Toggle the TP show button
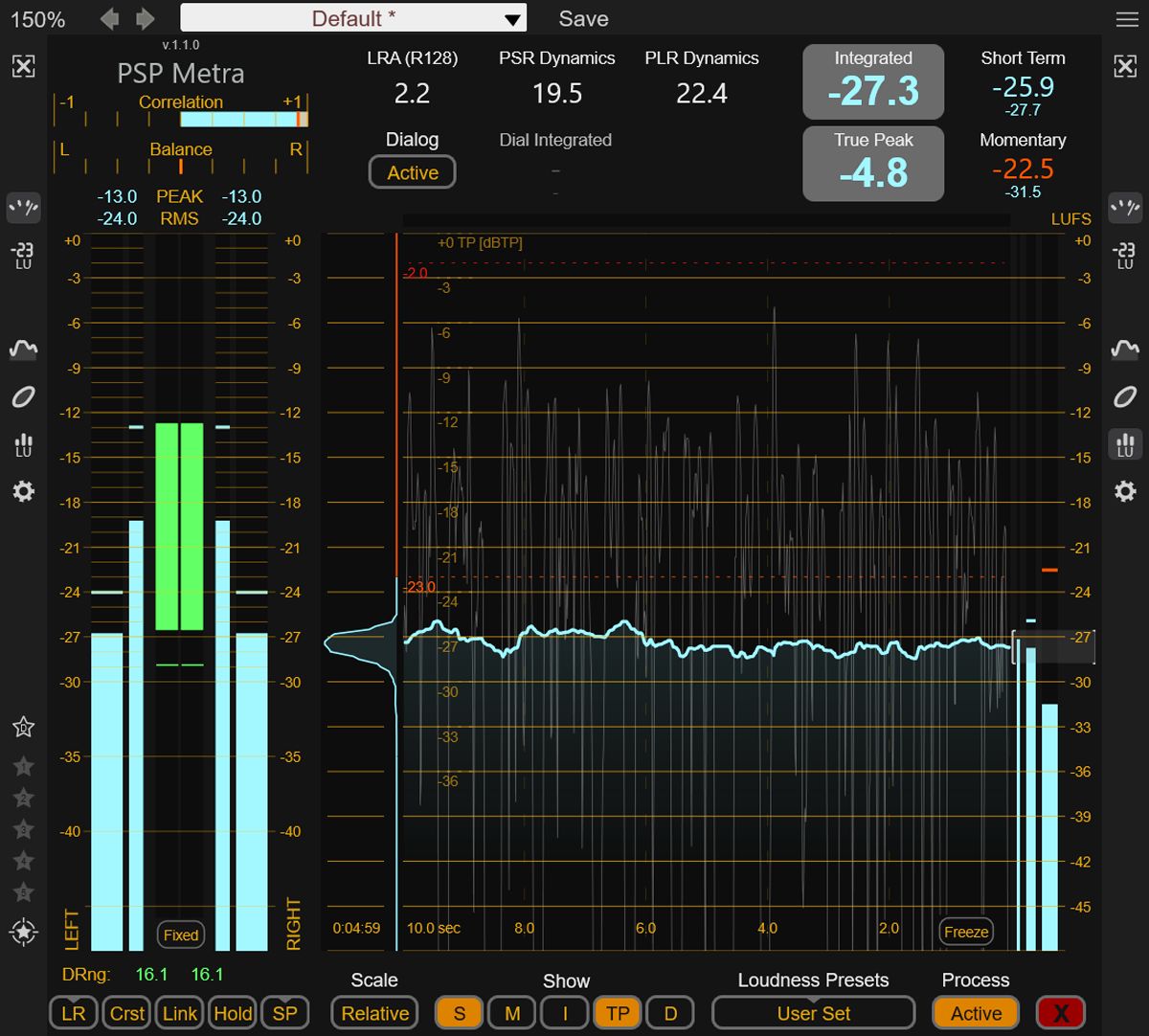 [618, 1013]
